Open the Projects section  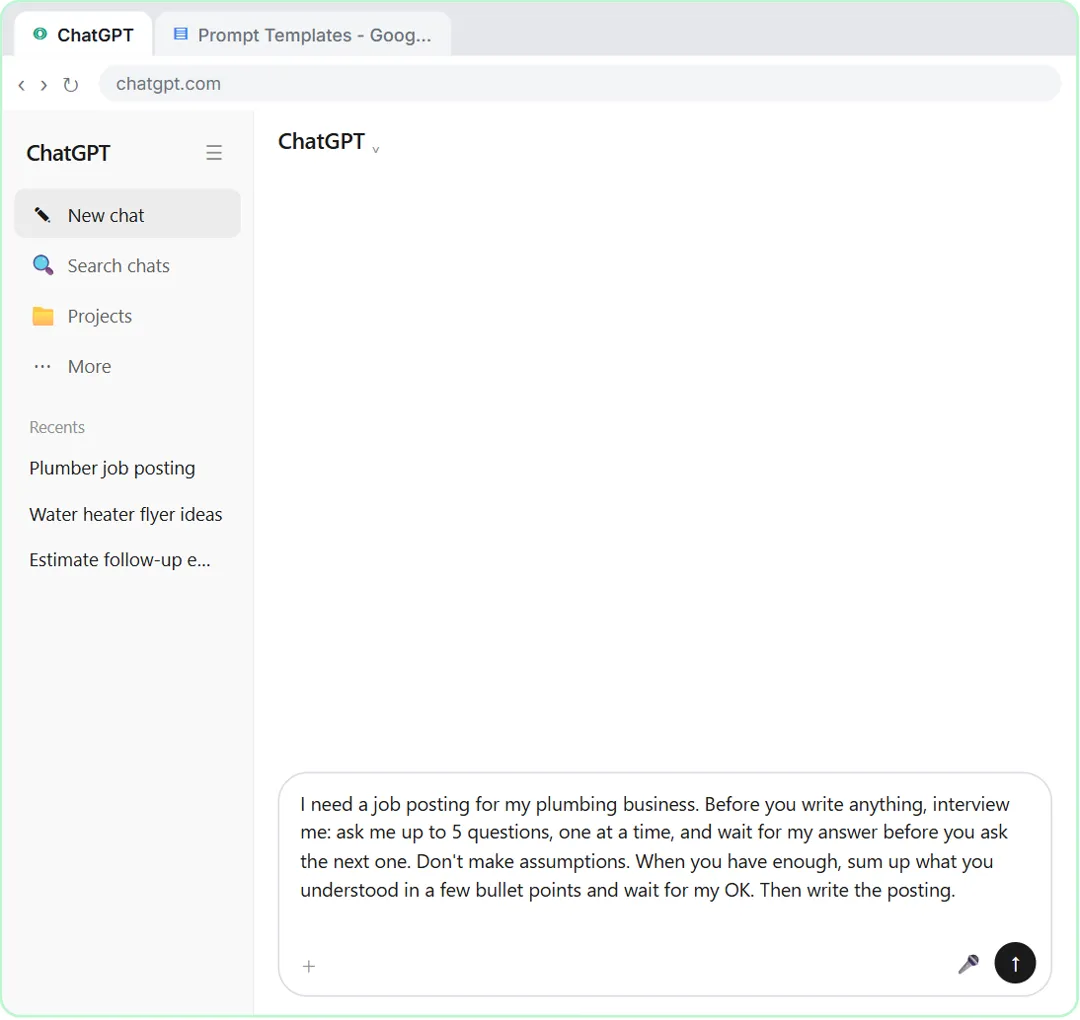(x=127, y=316)
